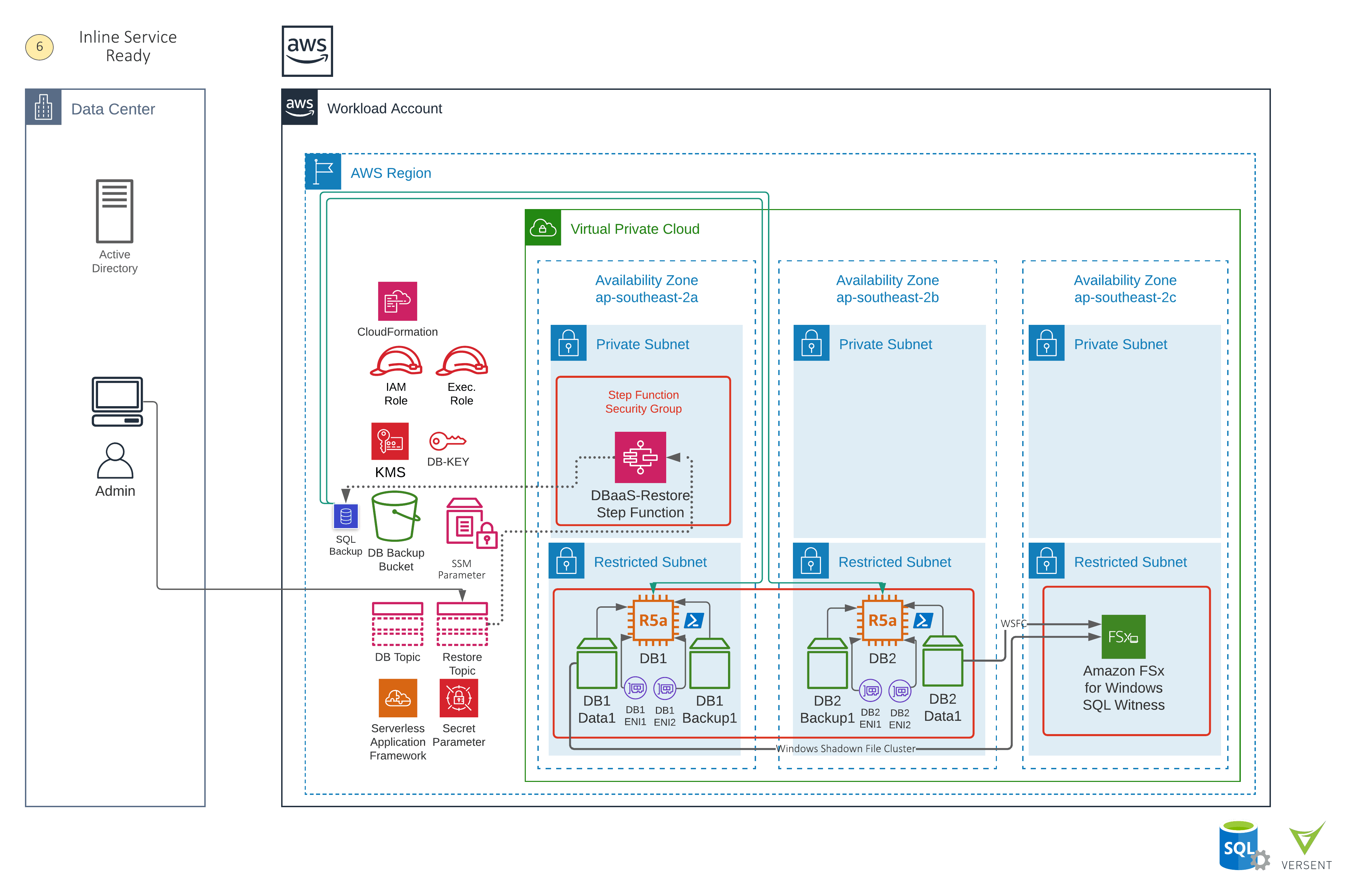1358x896 pixels.
Task: Click the PowerShell icon beside DB1
Action: pos(694,621)
